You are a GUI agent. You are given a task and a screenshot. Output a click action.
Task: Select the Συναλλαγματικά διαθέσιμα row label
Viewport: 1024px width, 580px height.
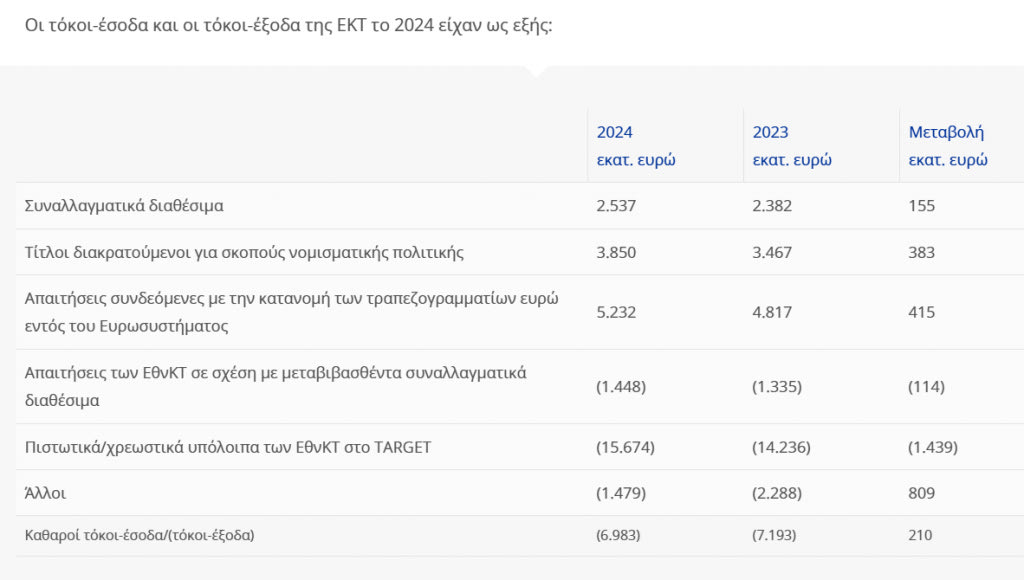click(x=124, y=206)
